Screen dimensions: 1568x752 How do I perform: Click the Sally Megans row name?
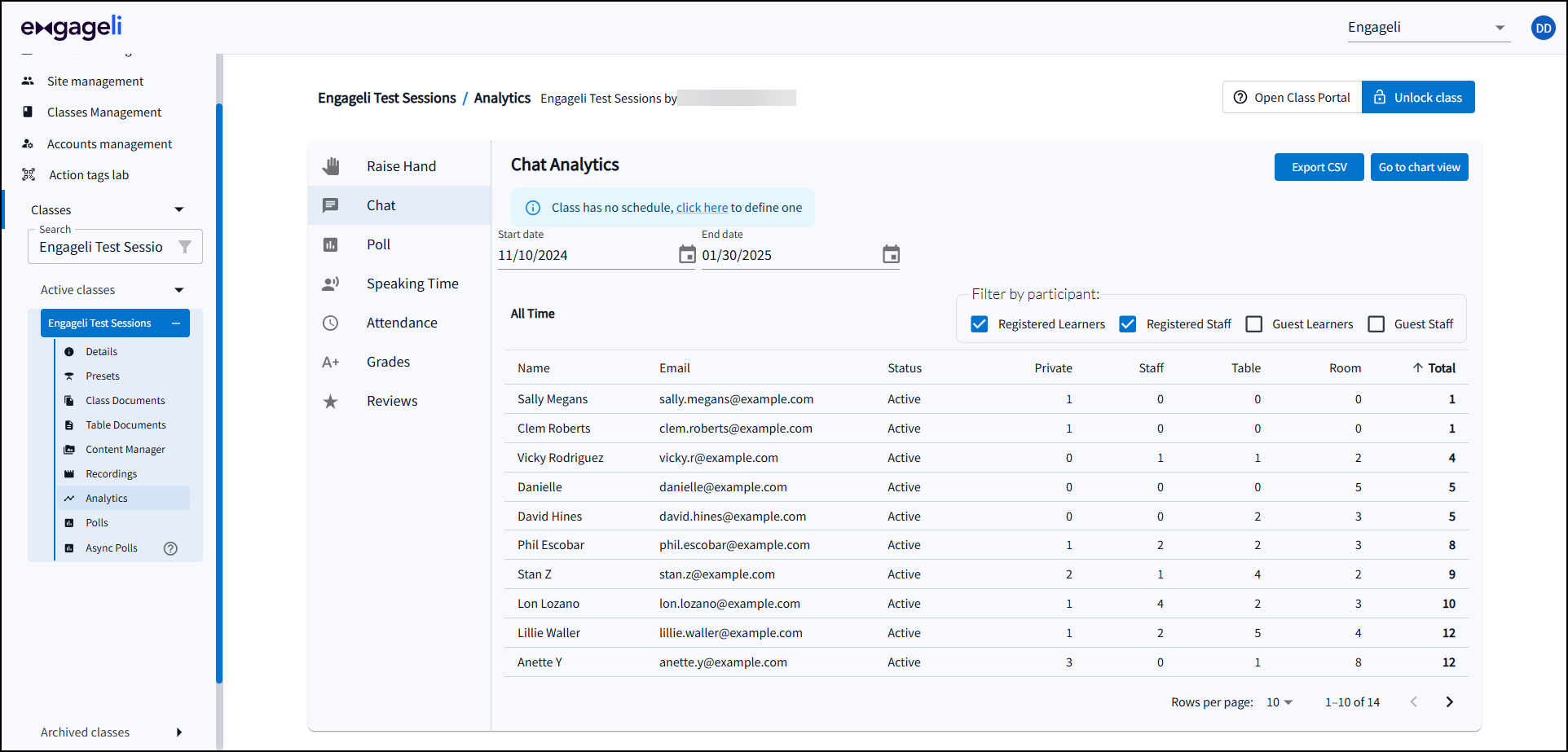pyautogui.click(x=553, y=399)
